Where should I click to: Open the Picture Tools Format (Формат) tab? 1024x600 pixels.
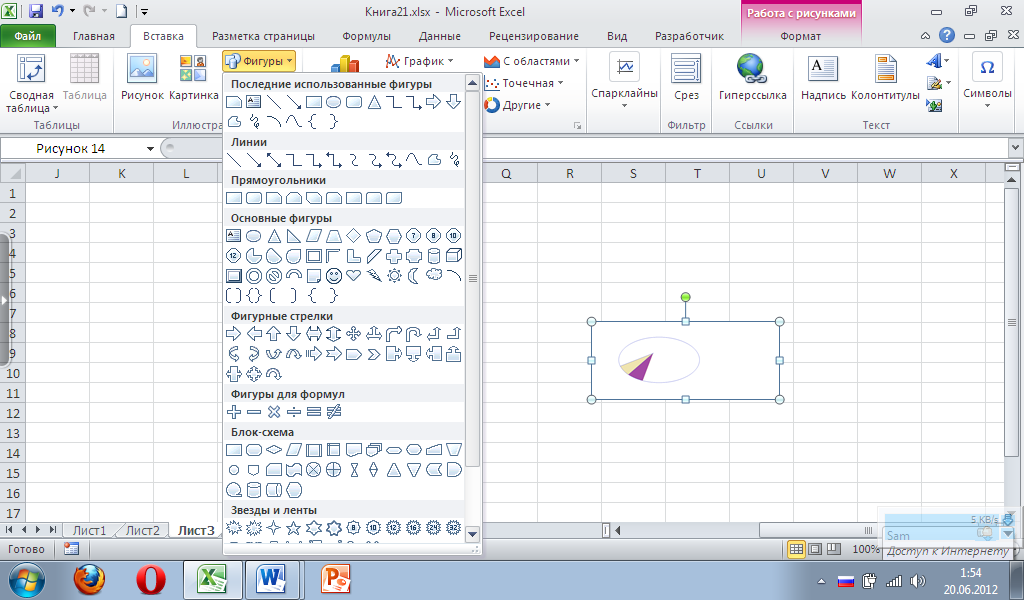(801, 36)
